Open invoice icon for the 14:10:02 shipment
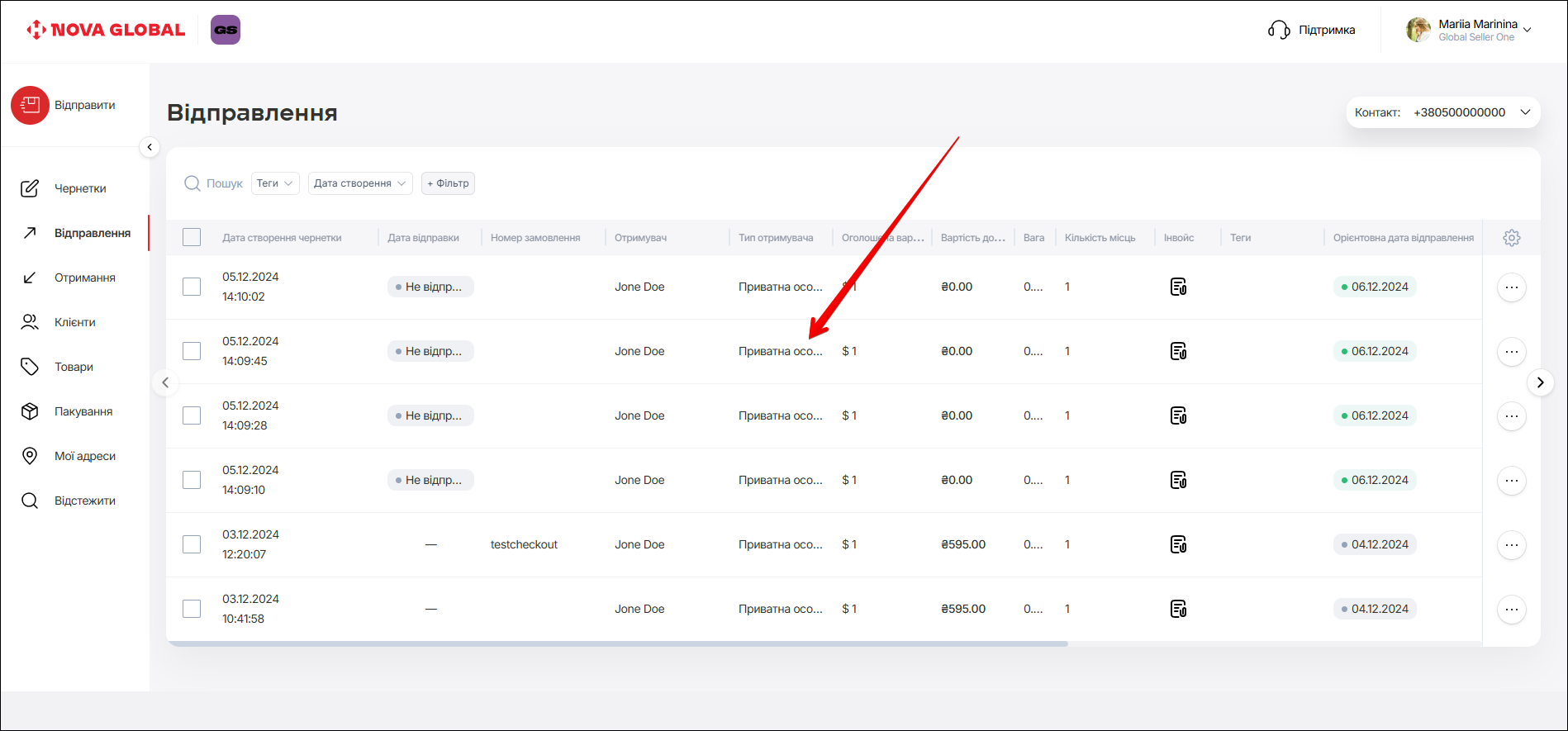1568x731 pixels. [1178, 287]
